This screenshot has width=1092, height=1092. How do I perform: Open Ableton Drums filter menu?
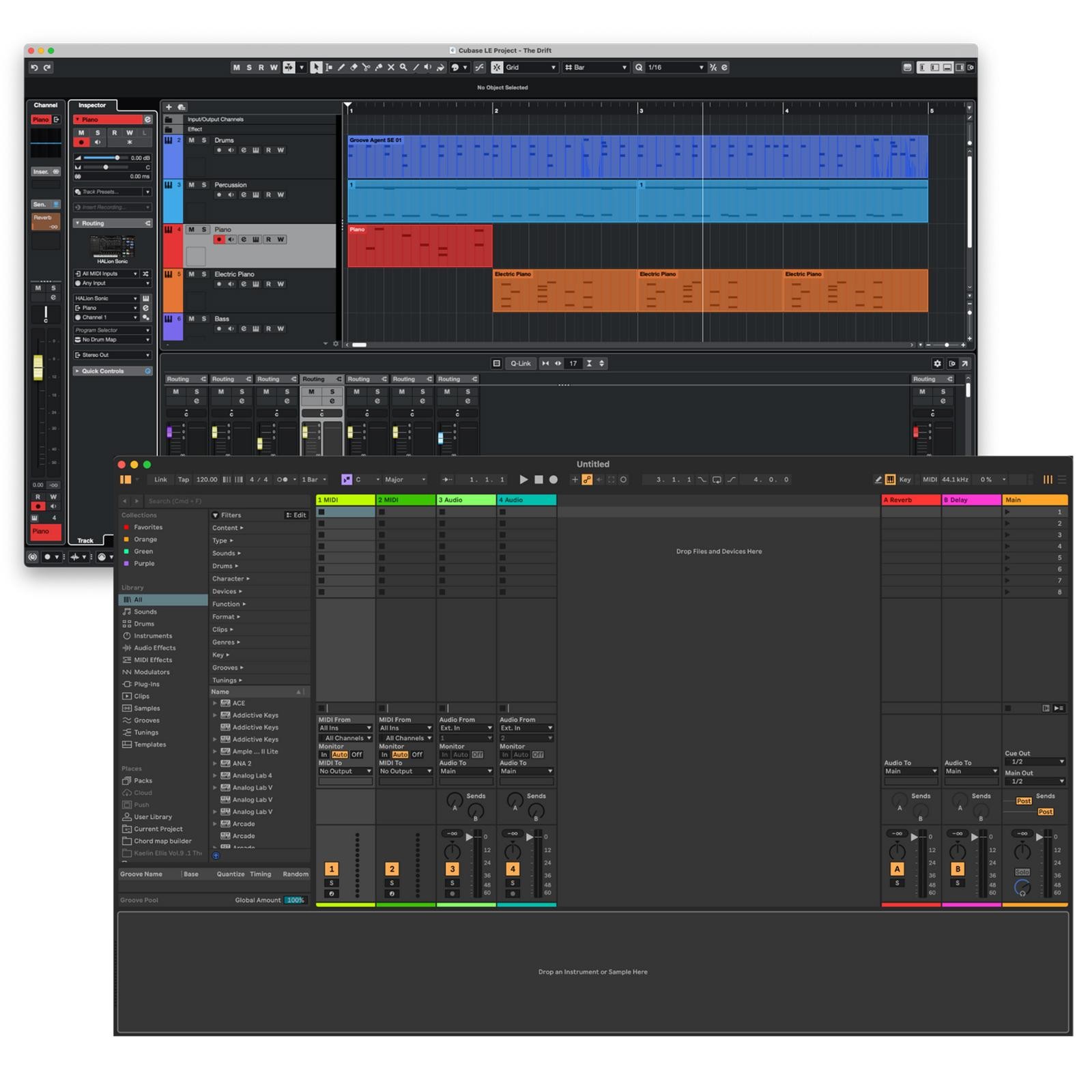pos(225,566)
